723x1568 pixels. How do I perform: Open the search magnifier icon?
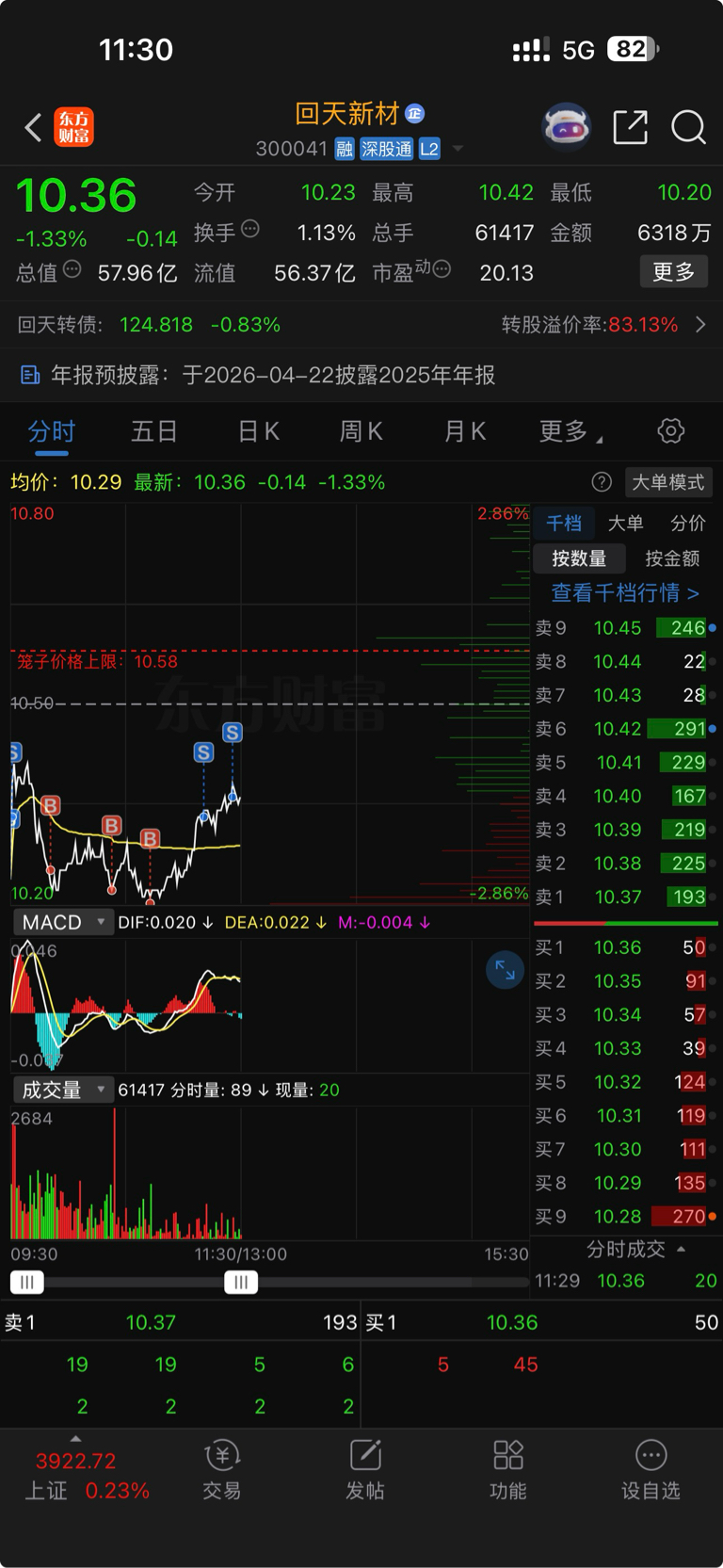pos(688,127)
